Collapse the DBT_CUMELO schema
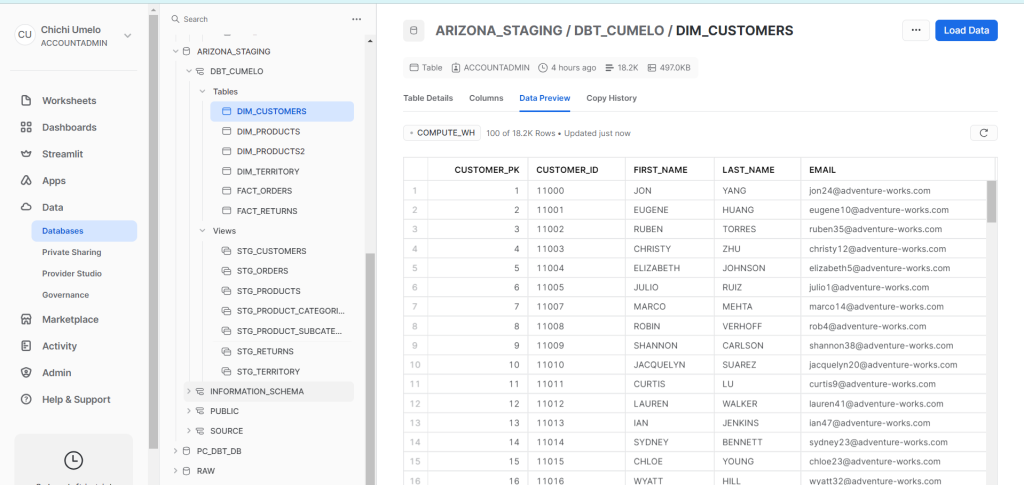Viewport: 1024px width, 485px height. [188, 72]
